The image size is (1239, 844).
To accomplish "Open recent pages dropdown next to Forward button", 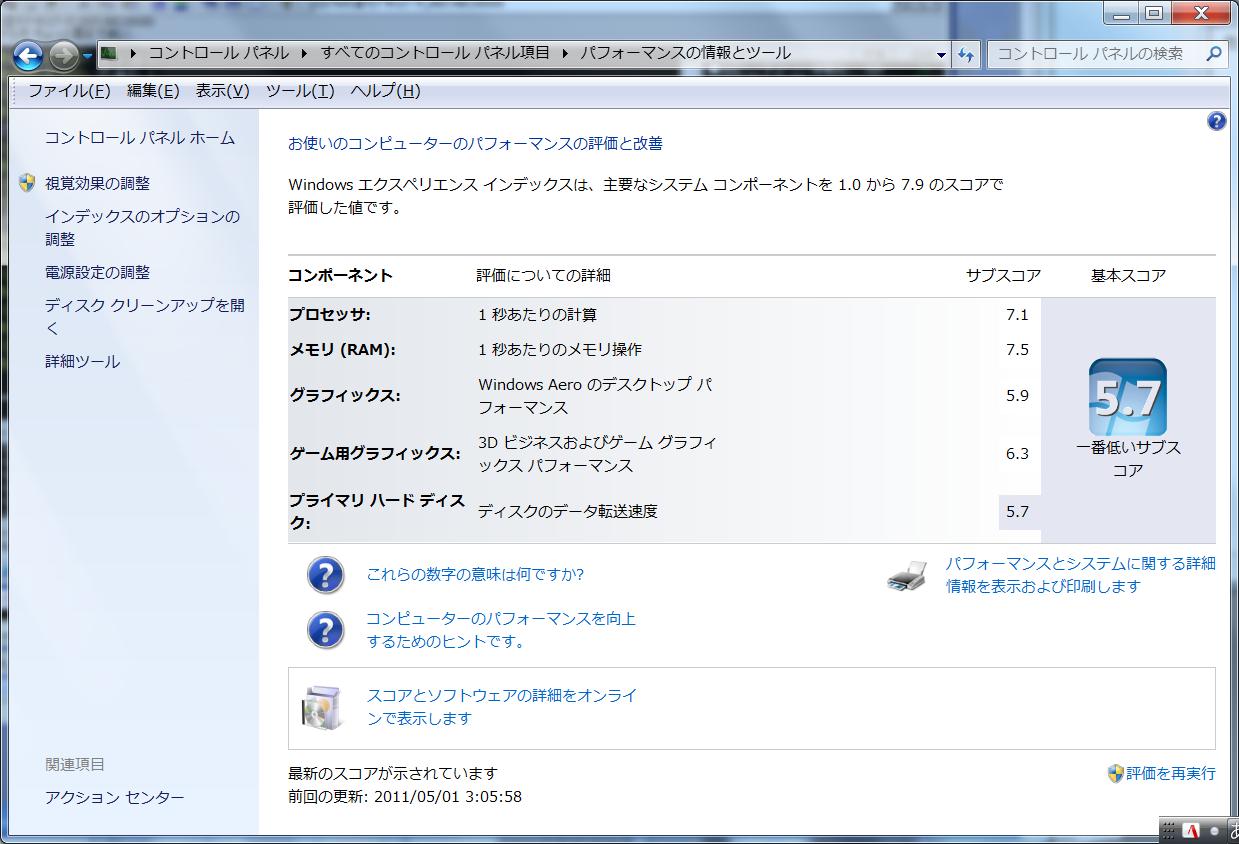I will pyautogui.click(x=88, y=55).
